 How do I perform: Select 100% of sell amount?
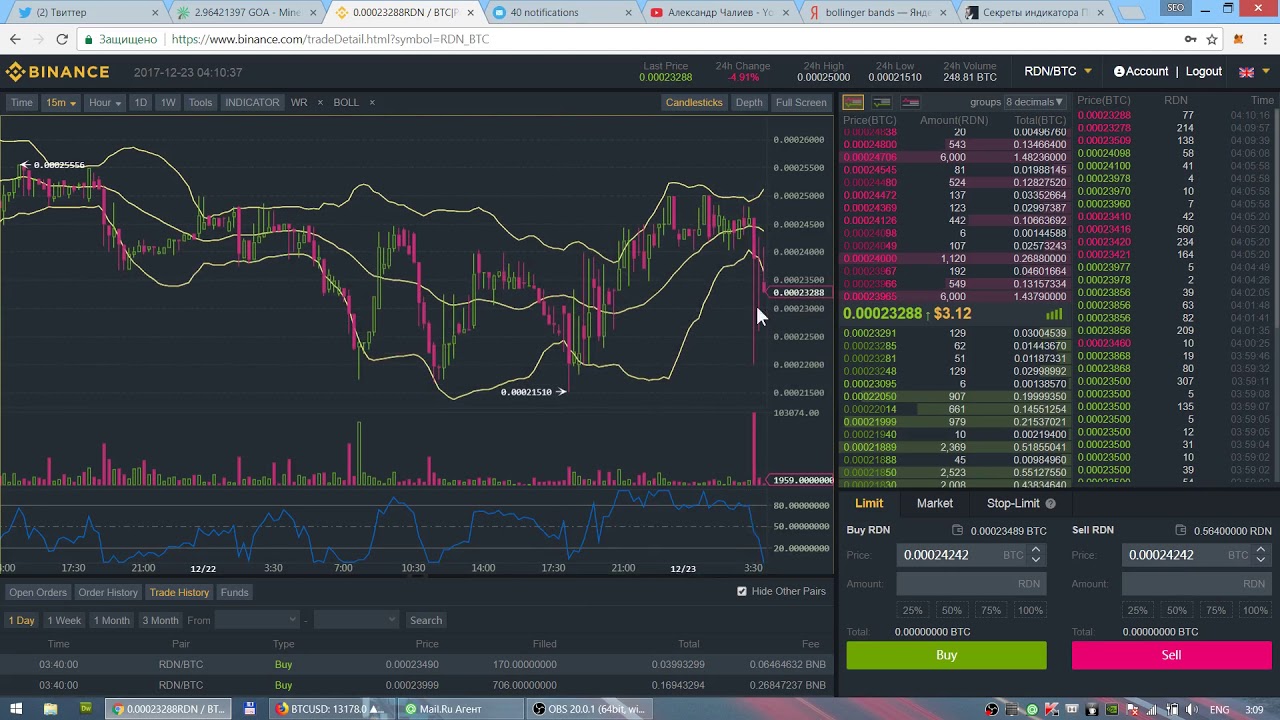click(x=1255, y=610)
